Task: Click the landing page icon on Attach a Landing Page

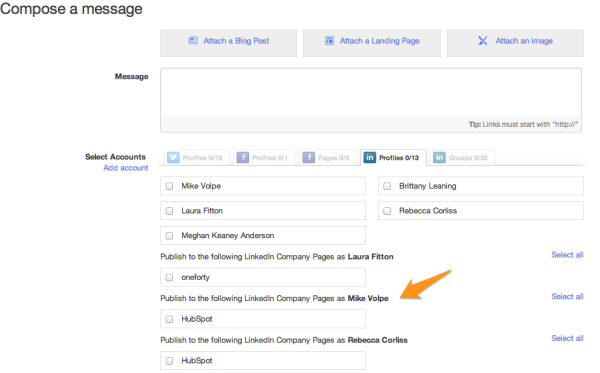Action: 329,41
